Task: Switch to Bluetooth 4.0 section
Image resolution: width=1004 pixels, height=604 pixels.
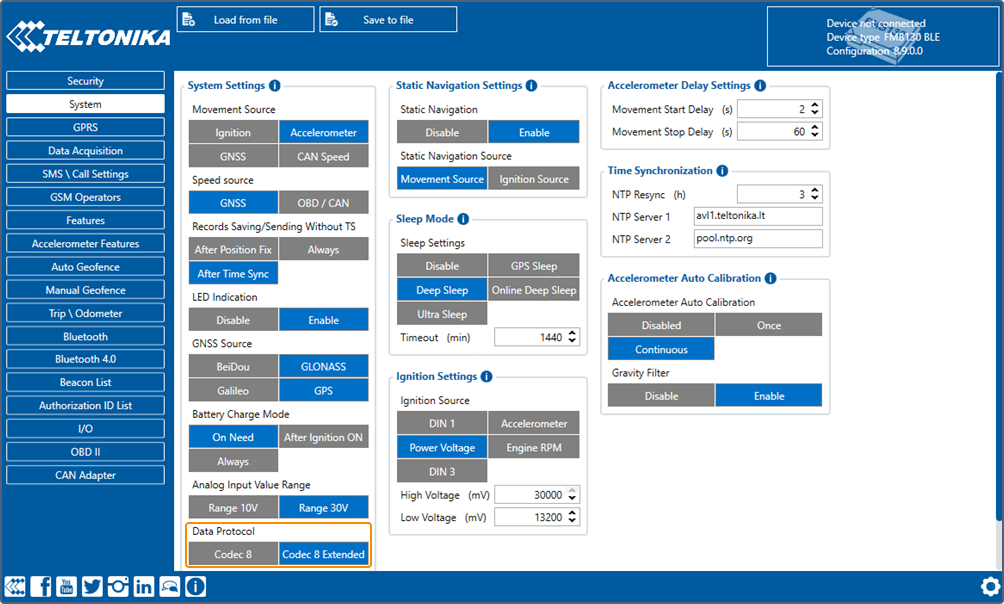Action: click(x=85, y=359)
